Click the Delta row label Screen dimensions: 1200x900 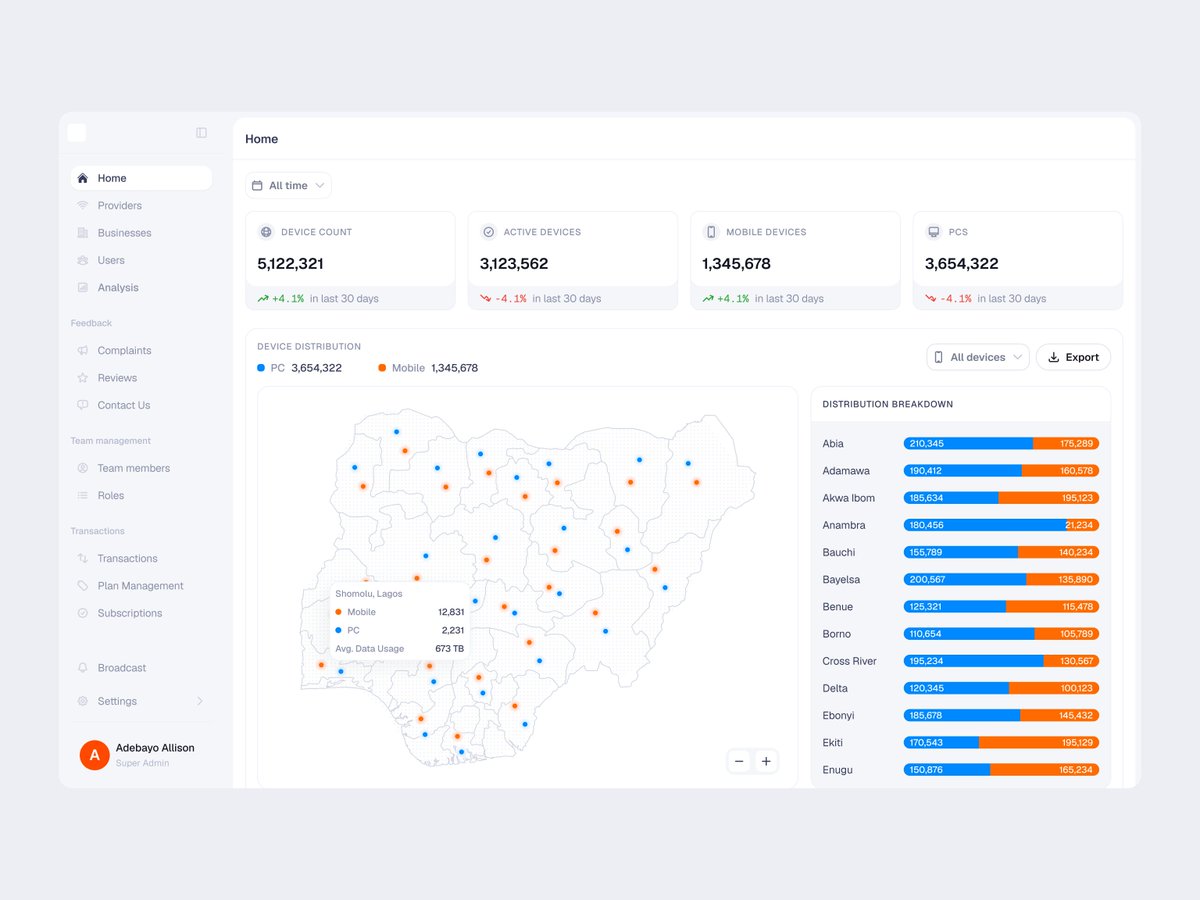pyautogui.click(x=835, y=688)
